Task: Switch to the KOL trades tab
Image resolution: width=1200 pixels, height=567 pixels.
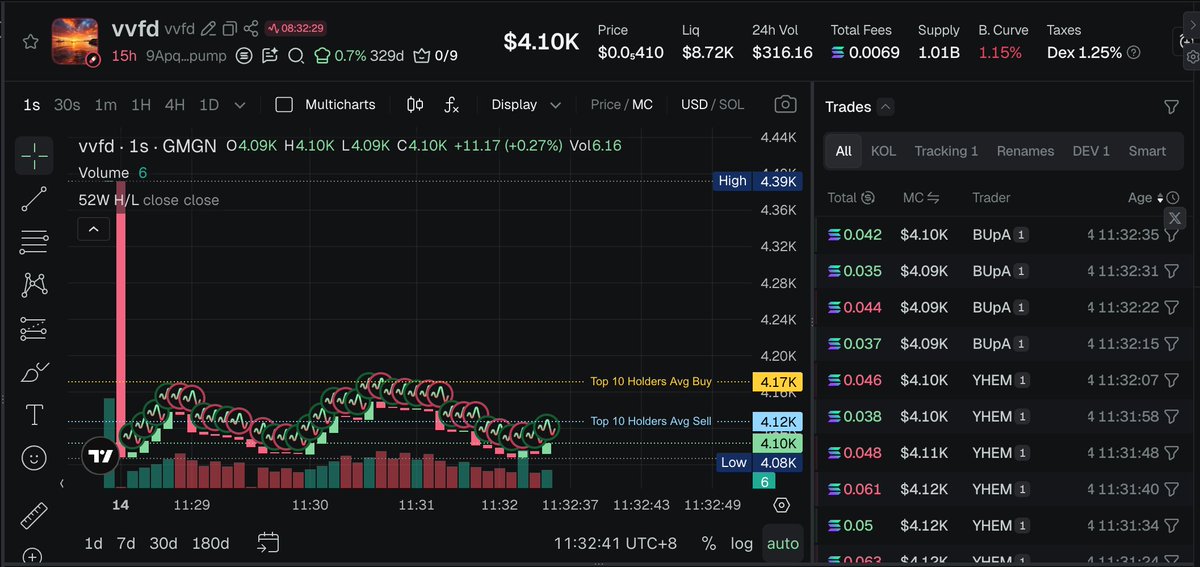Action: pyautogui.click(x=883, y=151)
